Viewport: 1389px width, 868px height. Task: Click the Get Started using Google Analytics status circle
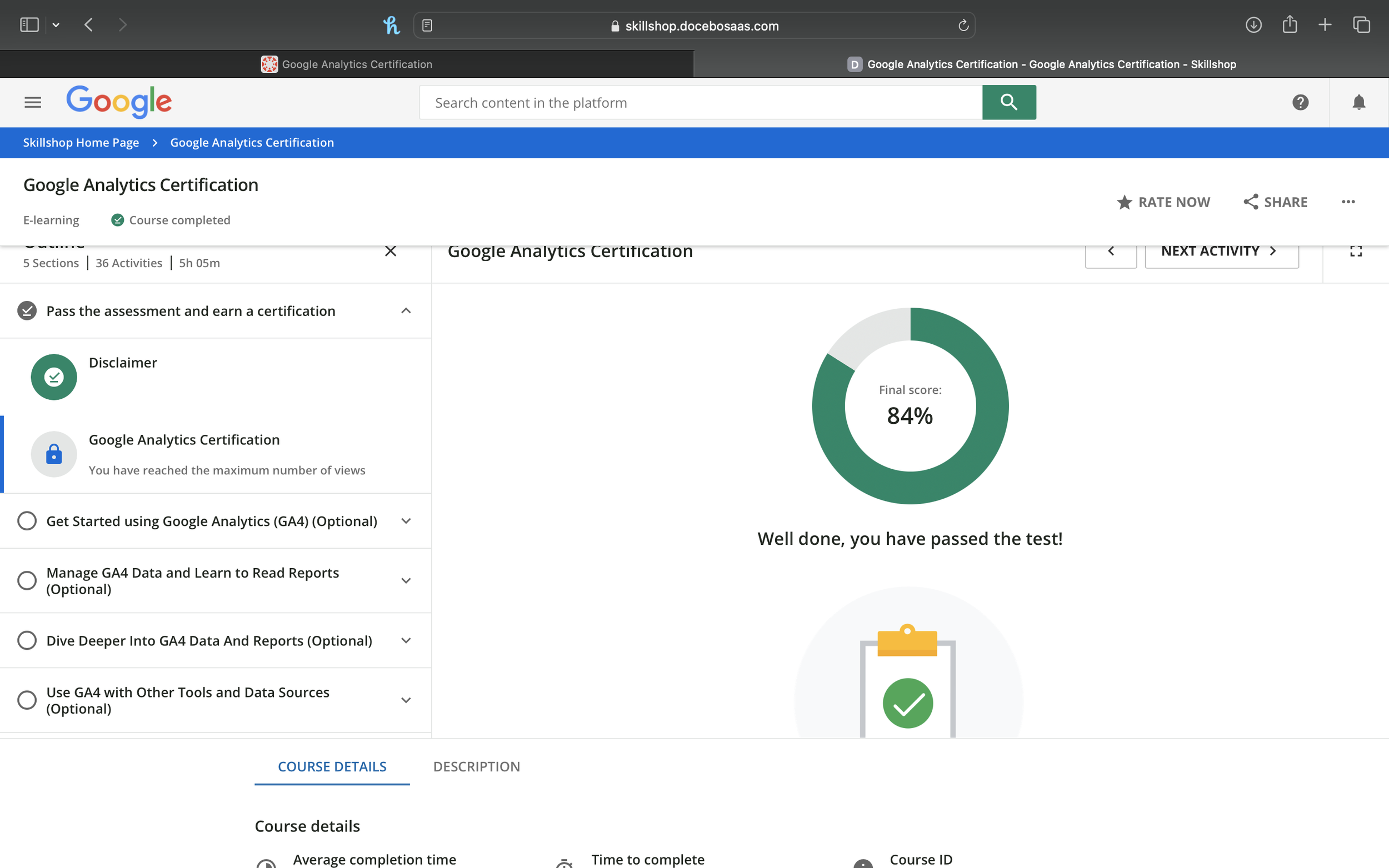click(27, 521)
